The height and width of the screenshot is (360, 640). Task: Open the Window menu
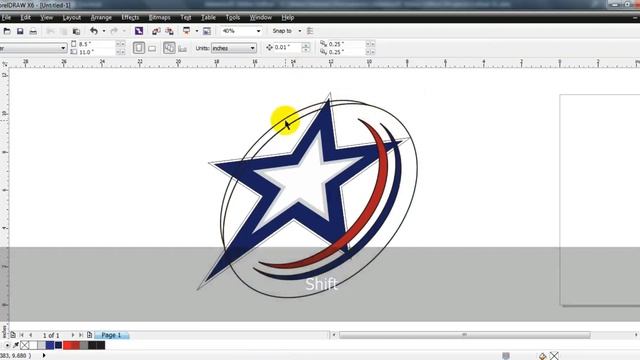pyautogui.click(x=260, y=18)
